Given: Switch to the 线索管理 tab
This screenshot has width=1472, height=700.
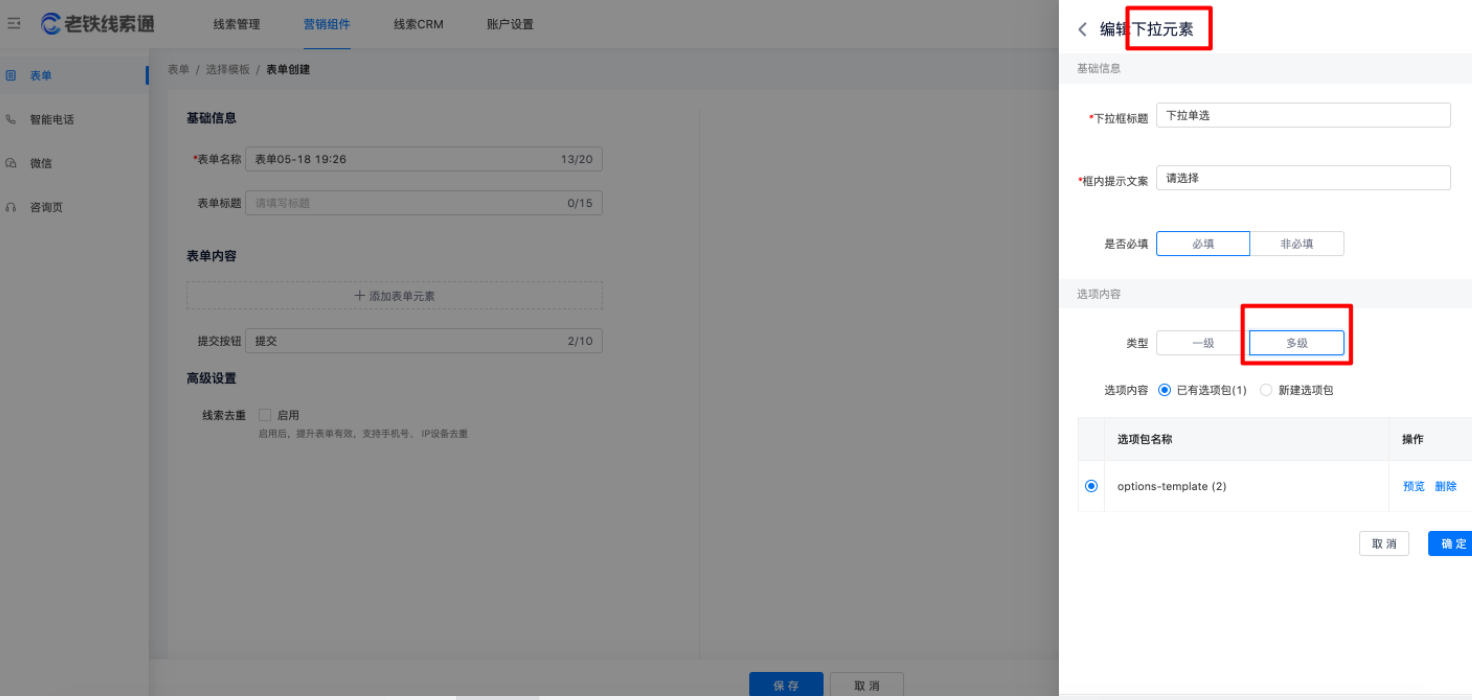Looking at the screenshot, I should pyautogui.click(x=236, y=24).
